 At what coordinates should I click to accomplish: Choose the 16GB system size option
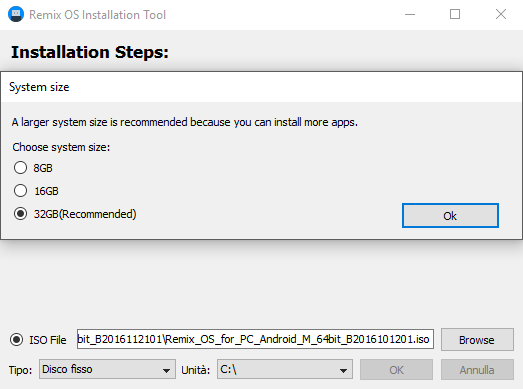[20, 190]
